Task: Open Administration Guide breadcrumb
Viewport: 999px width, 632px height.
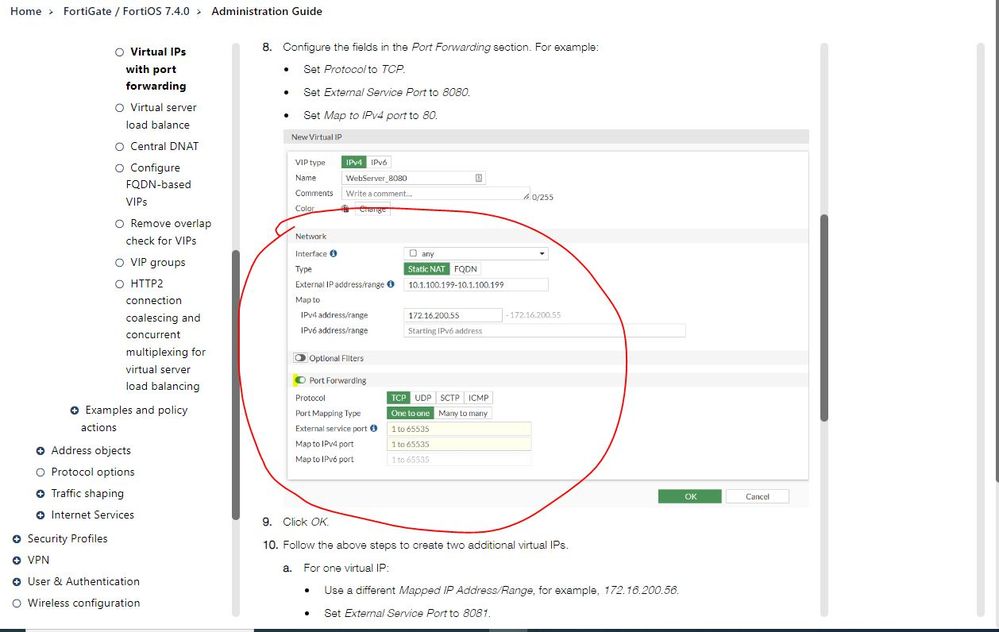Action: tap(267, 11)
